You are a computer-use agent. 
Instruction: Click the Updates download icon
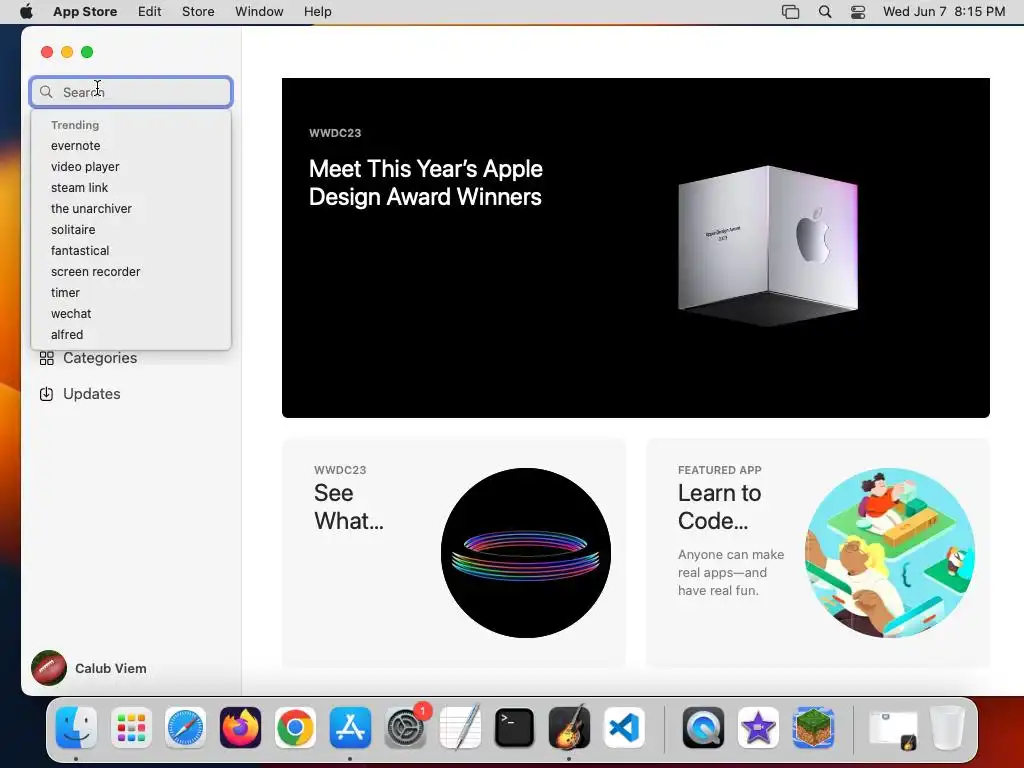pyautogui.click(x=46, y=394)
